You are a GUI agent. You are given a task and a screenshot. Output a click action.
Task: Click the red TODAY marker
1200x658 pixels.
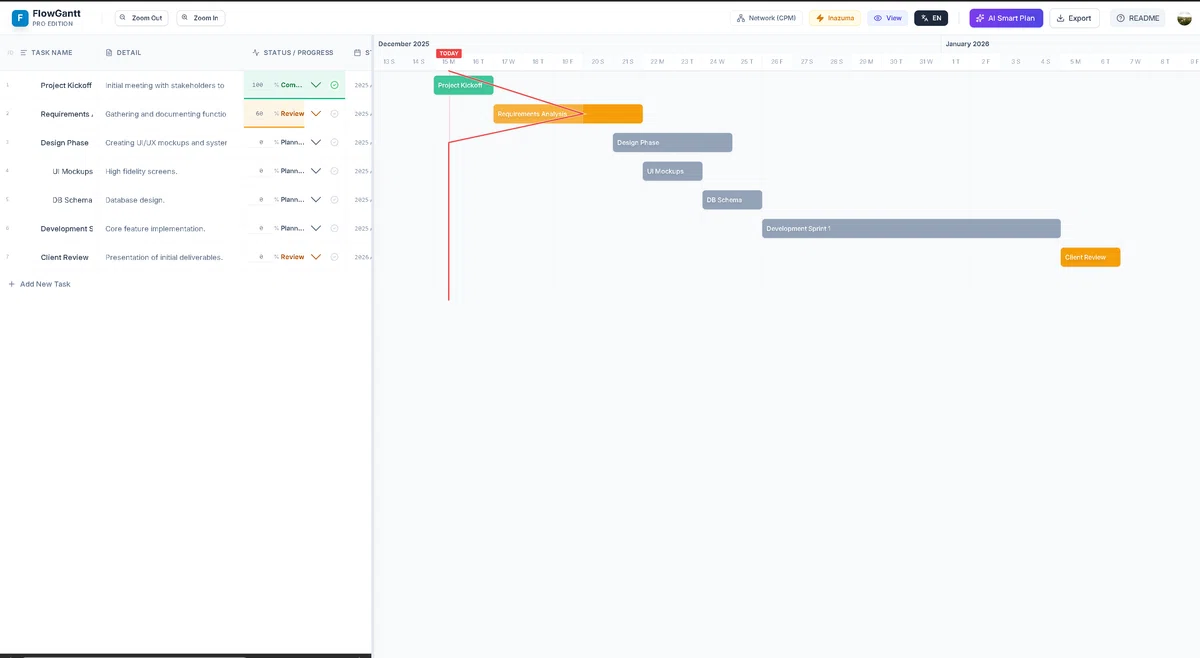(x=449, y=53)
